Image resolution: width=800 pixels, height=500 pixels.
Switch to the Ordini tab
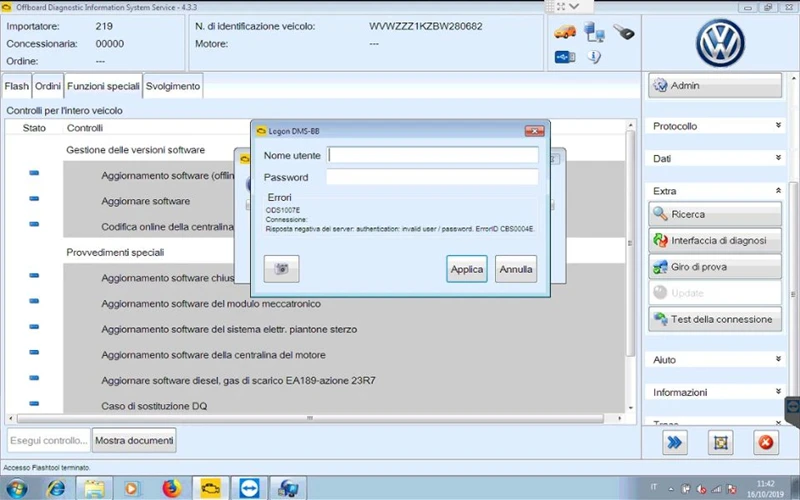tap(48, 86)
